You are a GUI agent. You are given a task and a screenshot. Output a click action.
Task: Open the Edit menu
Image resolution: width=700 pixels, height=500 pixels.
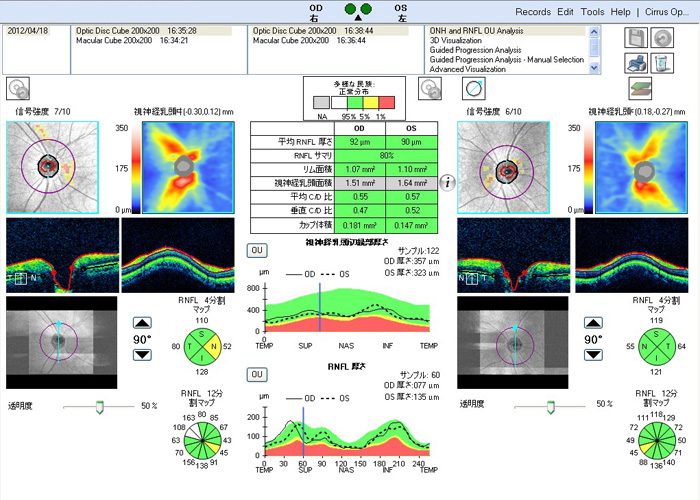coord(565,12)
